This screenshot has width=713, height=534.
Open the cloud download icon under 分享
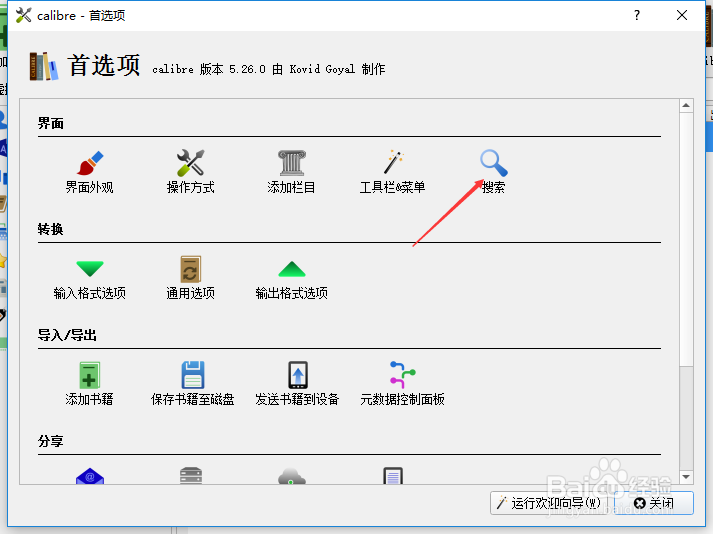pos(291,477)
